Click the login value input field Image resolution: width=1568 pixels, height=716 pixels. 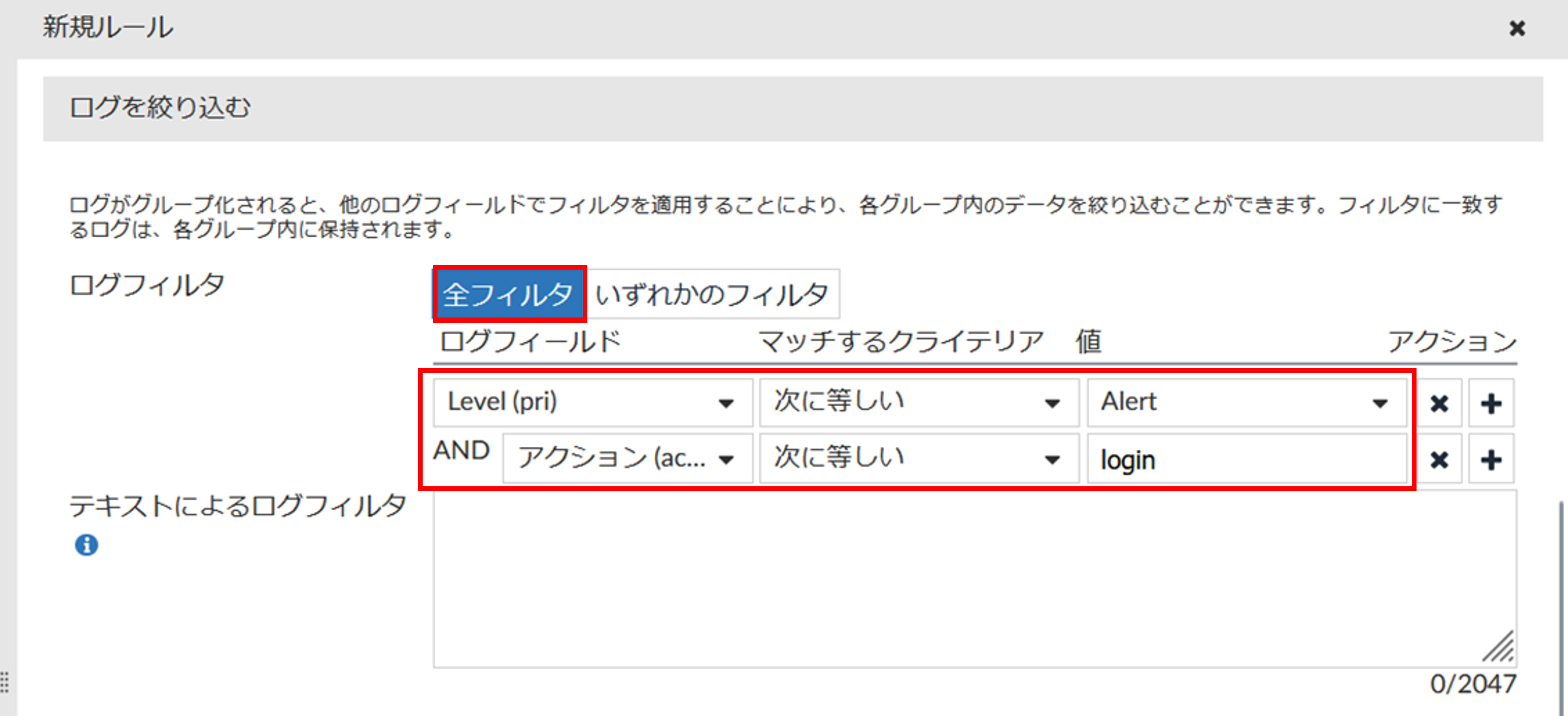coord(1247,460)
